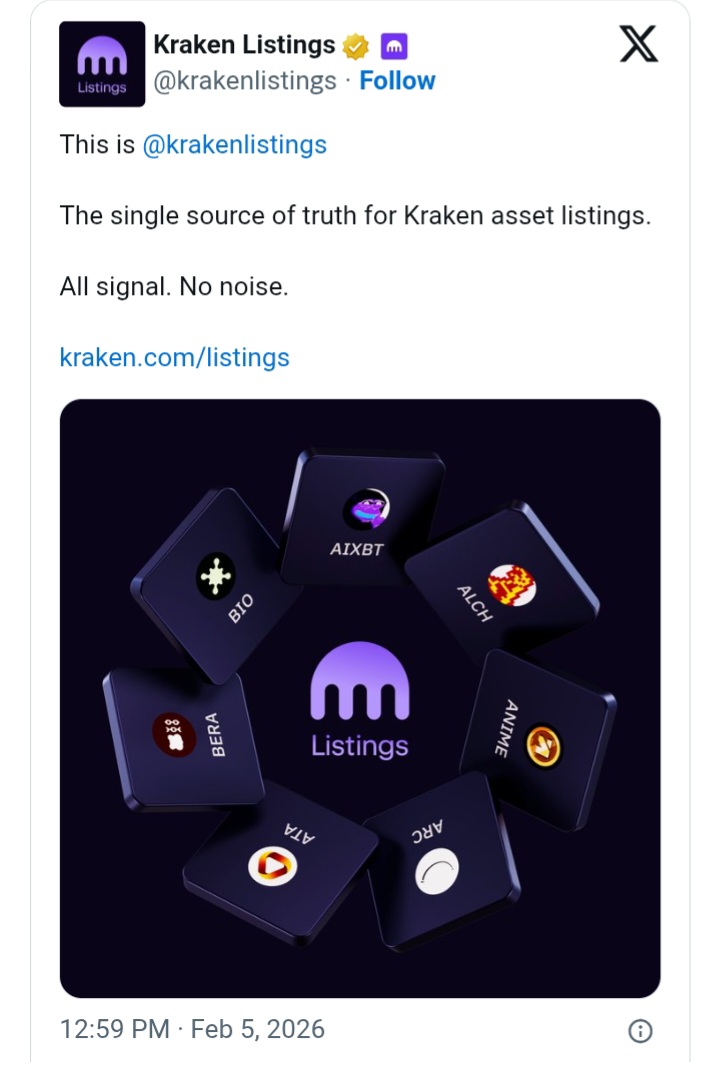Open the kraken.com/listings link

tap(175, 357)
